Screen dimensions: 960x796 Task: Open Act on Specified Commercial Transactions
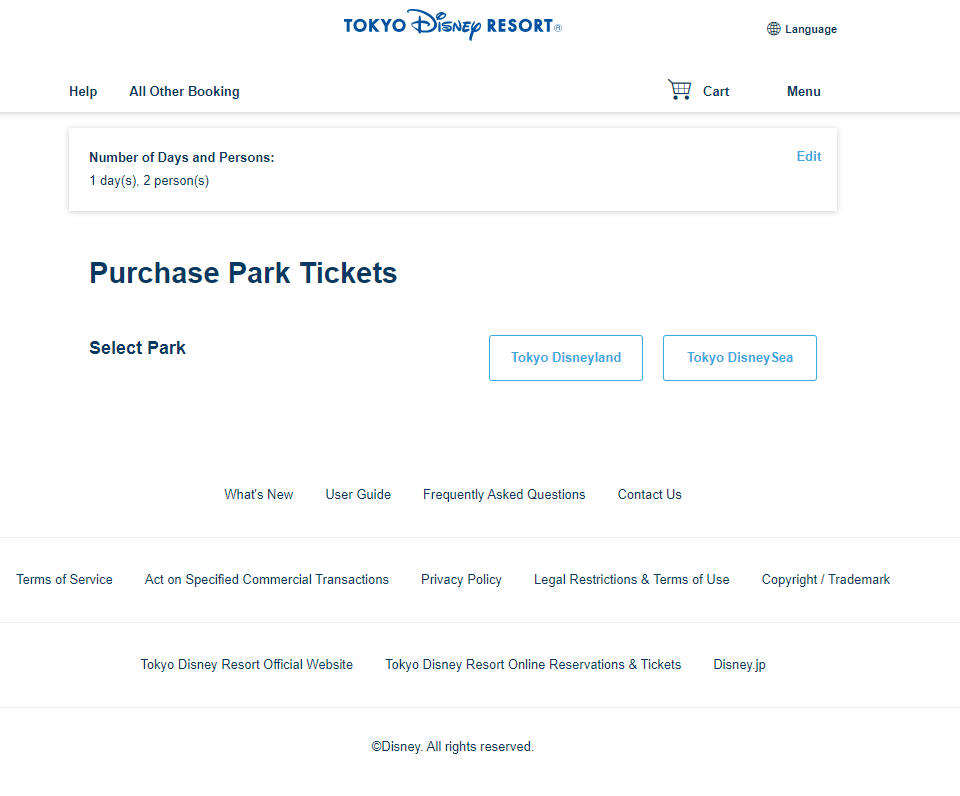tap(266, 579)
